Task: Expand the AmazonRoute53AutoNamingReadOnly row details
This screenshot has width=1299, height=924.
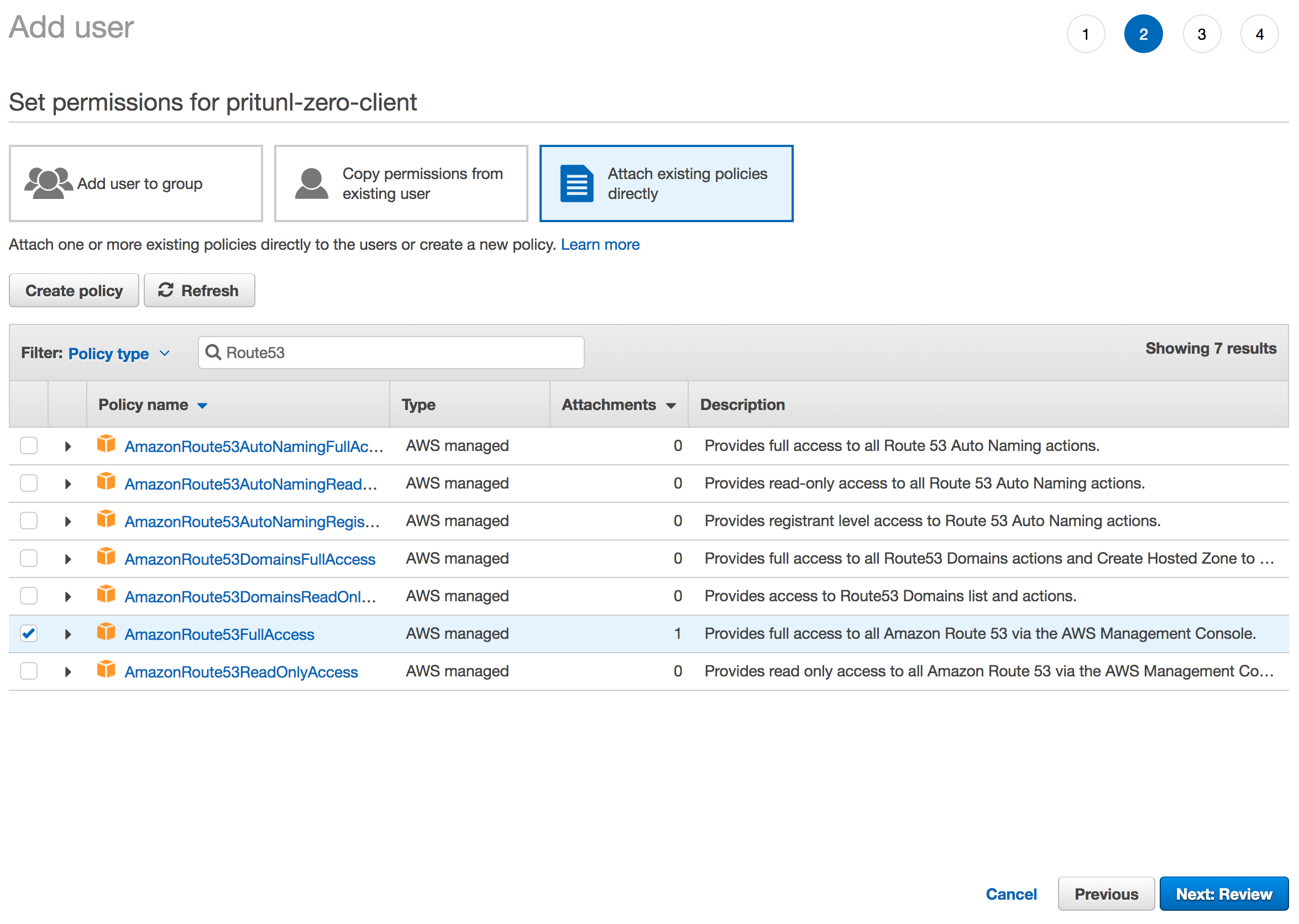Action: point(67,484)
